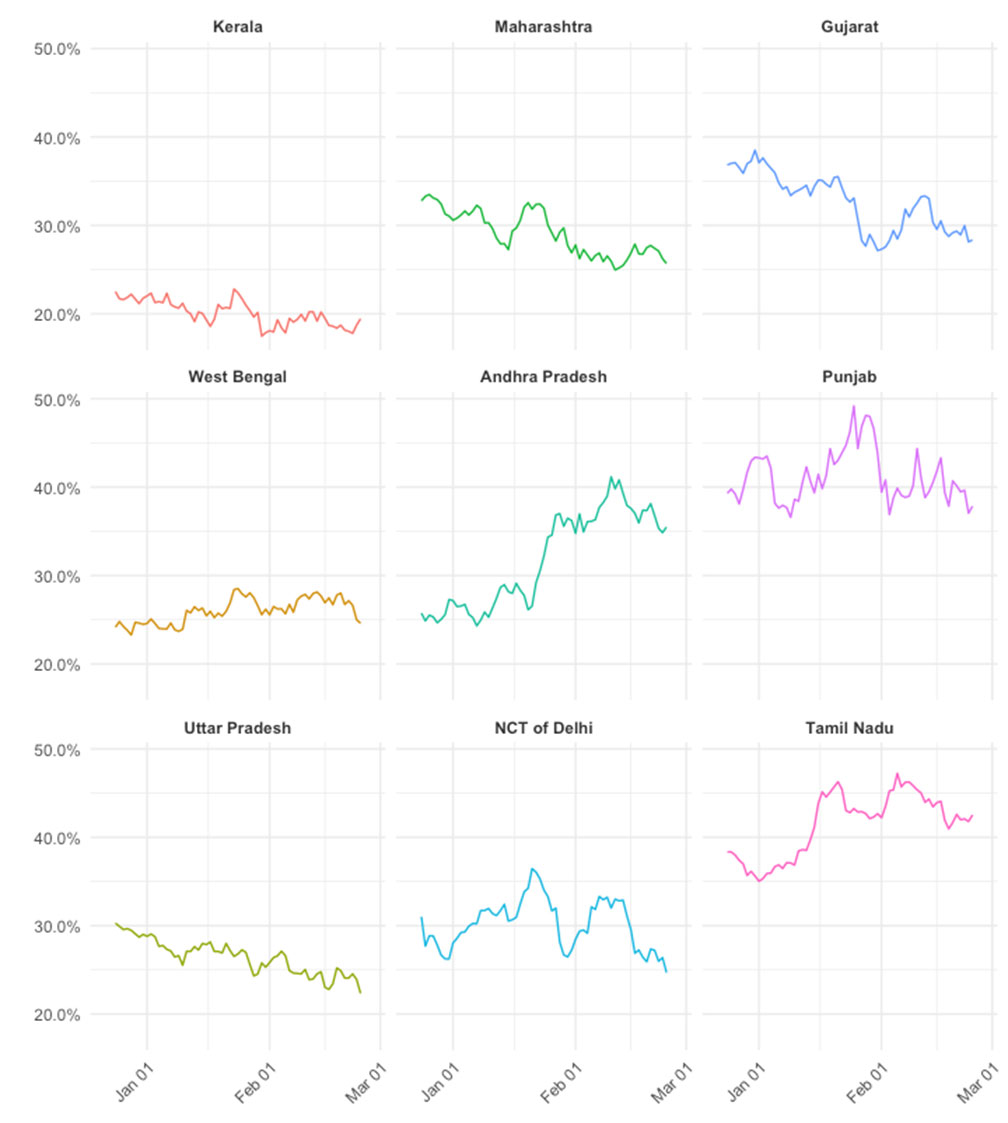Click the Tamil Nadu panel title
The width and height of the screenshot is (1008, 1123).
click(x=849, y=728)
